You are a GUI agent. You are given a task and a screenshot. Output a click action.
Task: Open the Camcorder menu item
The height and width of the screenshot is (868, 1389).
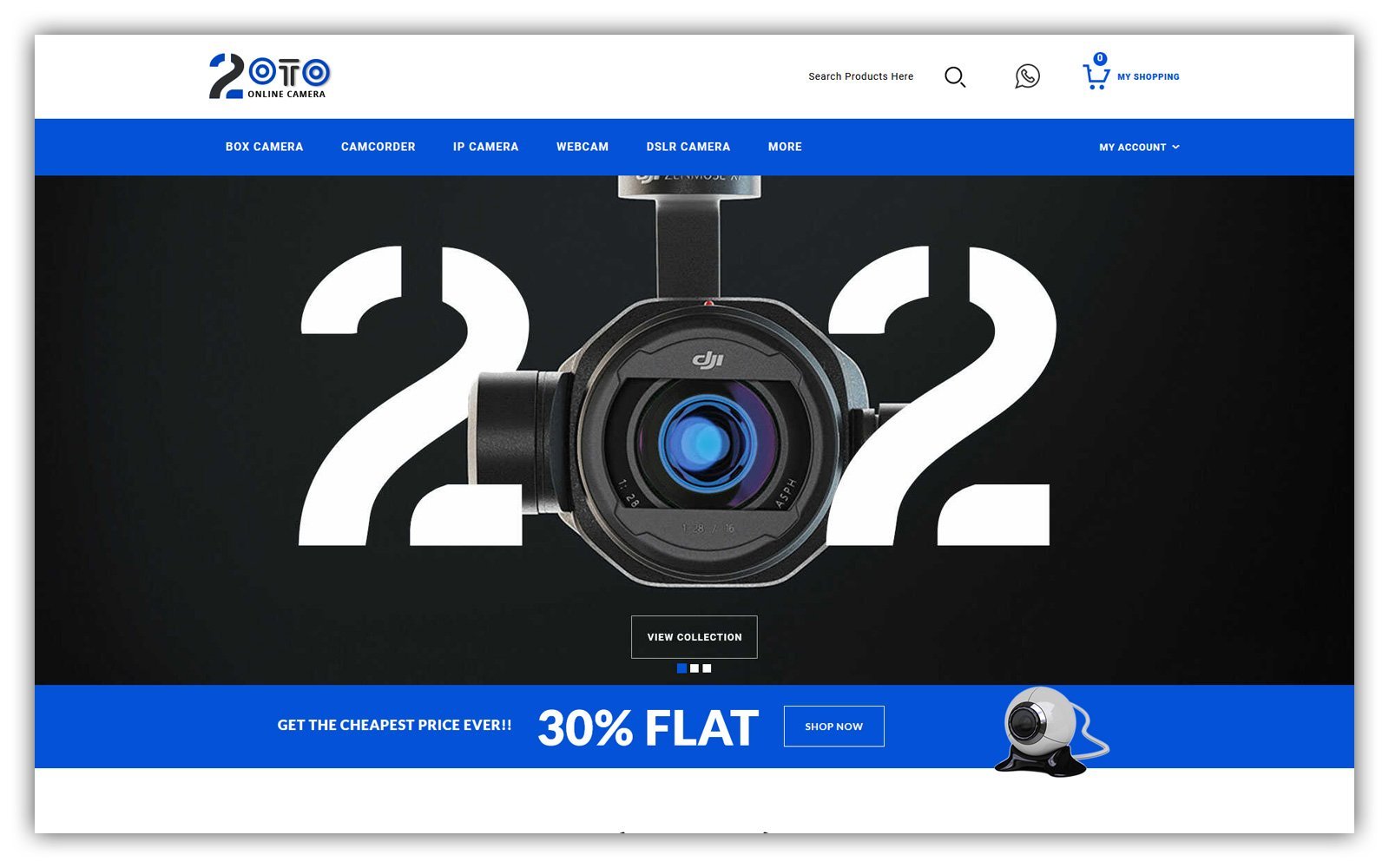378,148
